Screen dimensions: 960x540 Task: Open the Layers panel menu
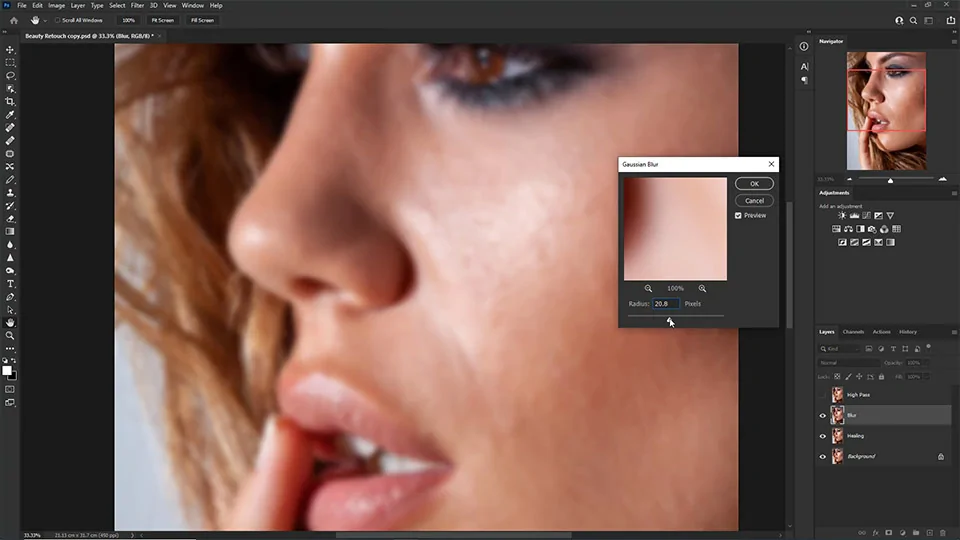point(954,332)
